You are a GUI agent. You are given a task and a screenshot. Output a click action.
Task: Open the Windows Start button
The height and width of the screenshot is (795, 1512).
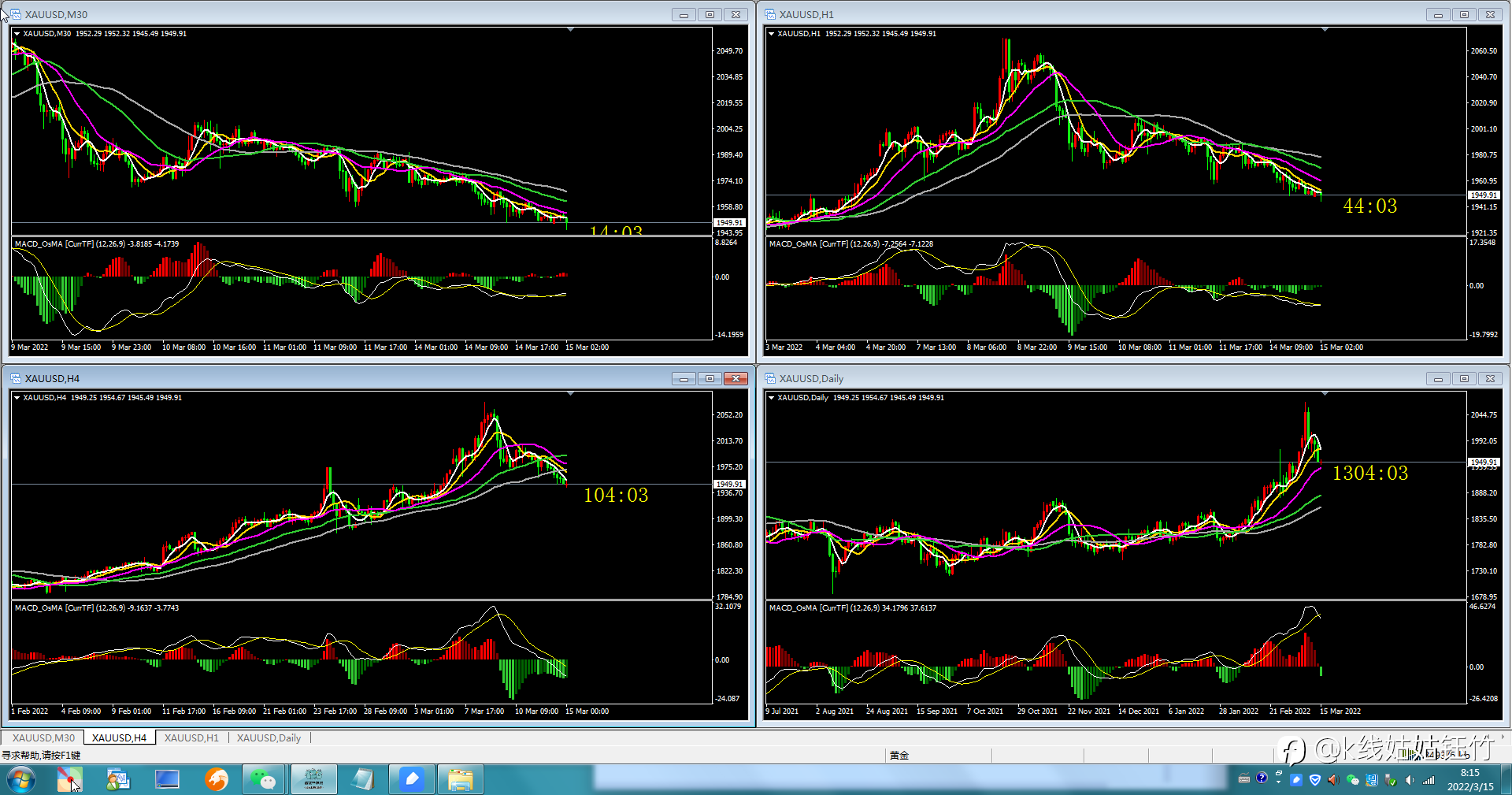(x=20, y=780)
